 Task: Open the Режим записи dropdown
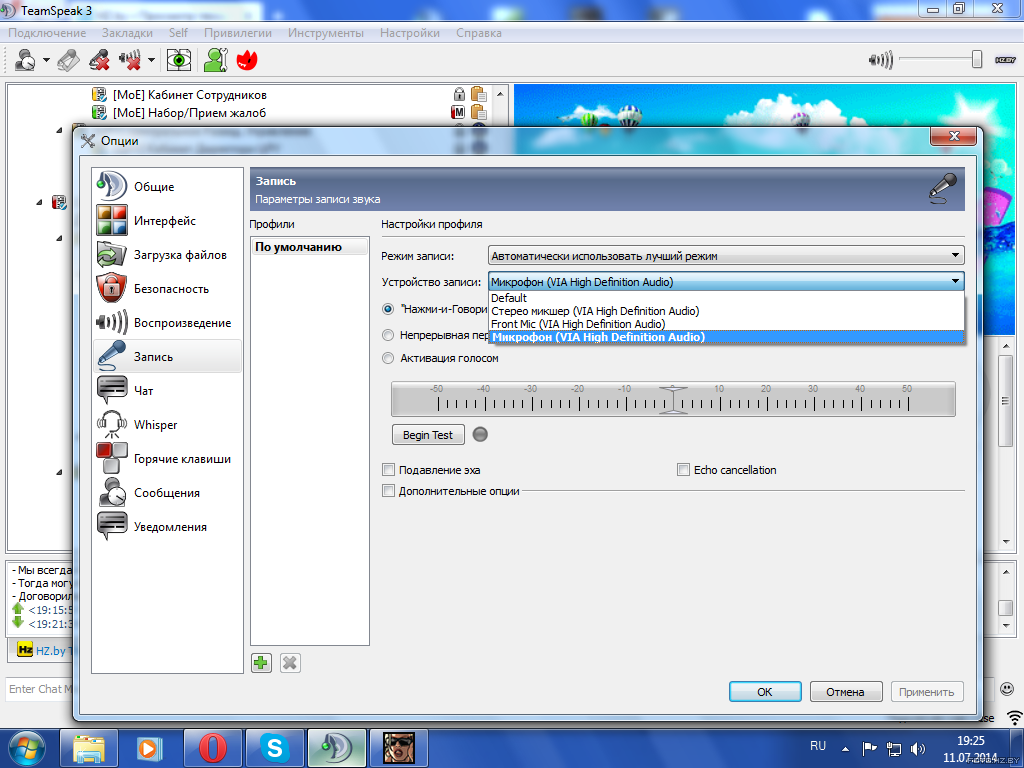726,255
